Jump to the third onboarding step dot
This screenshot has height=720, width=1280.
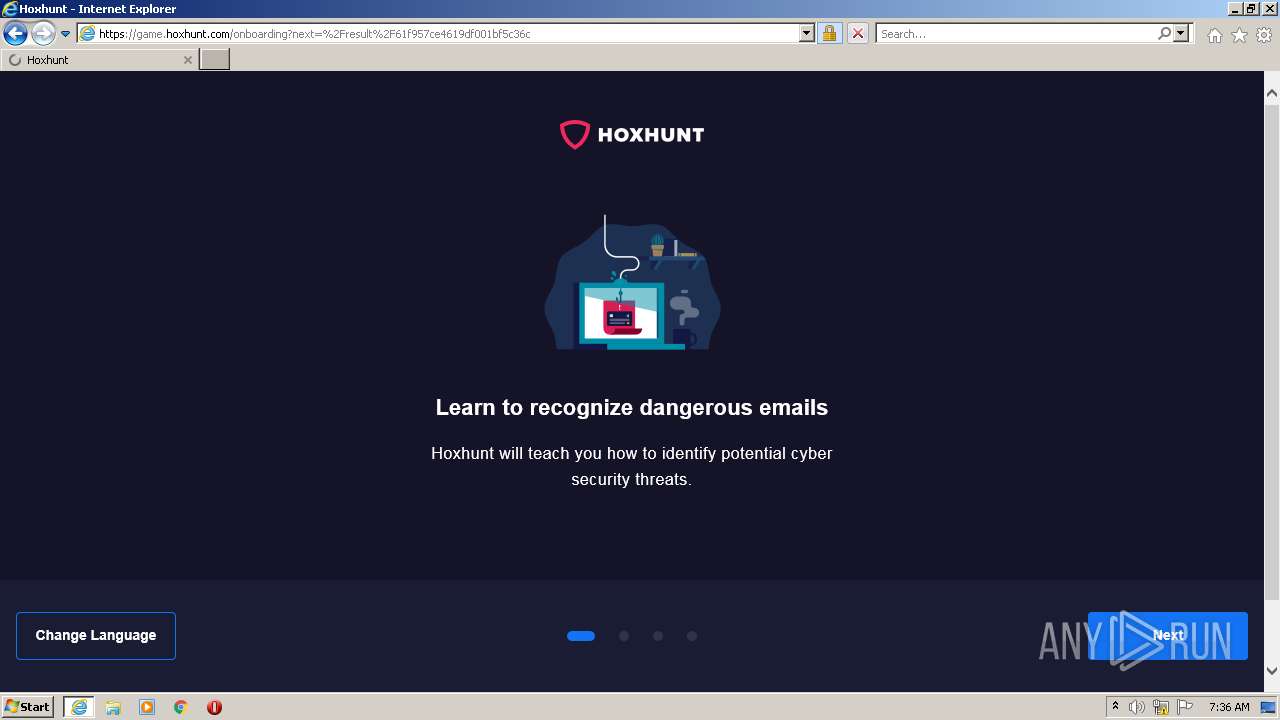(x=658, y=636)
